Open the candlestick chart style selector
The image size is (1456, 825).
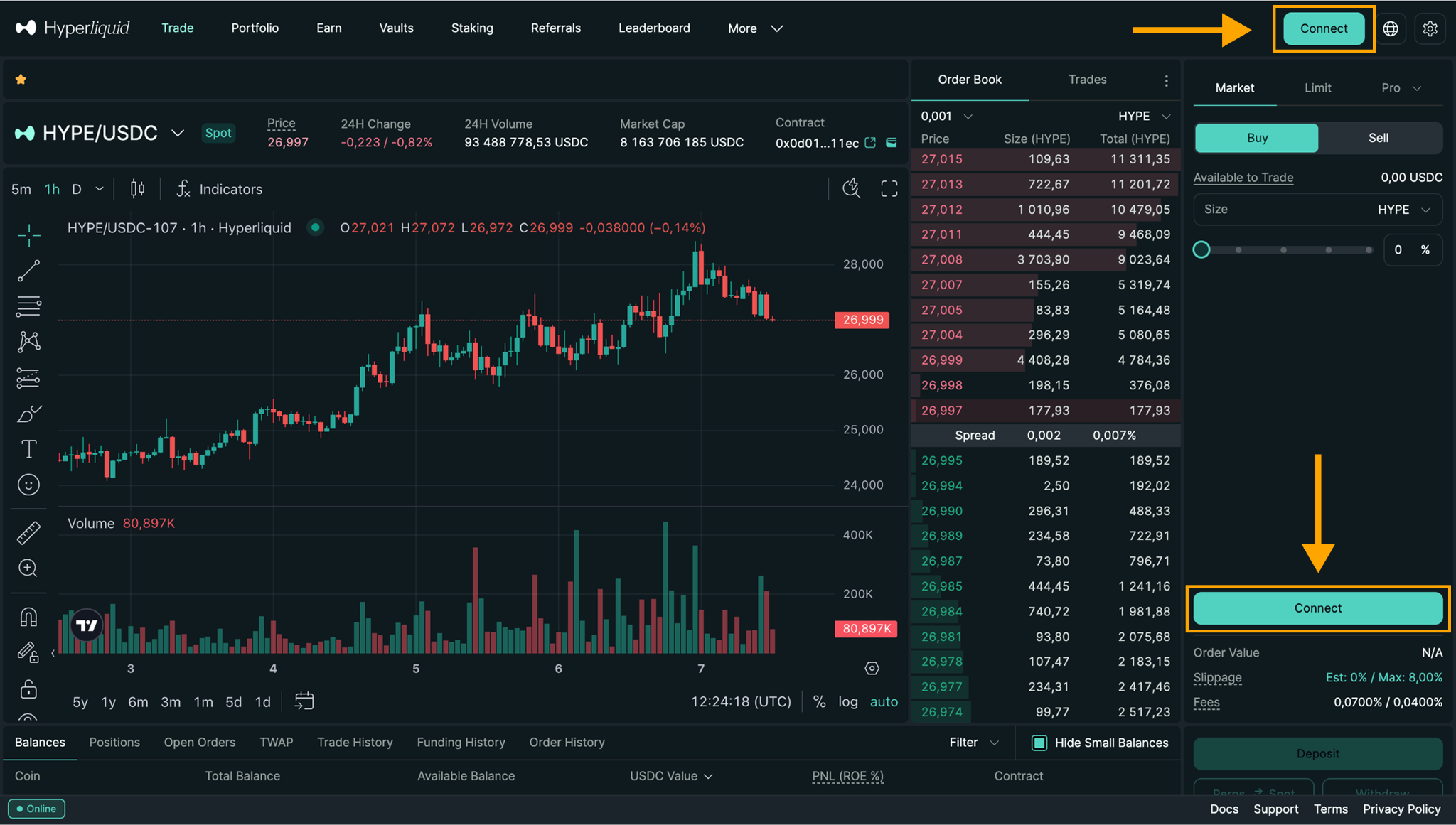(x=138, y=189)
